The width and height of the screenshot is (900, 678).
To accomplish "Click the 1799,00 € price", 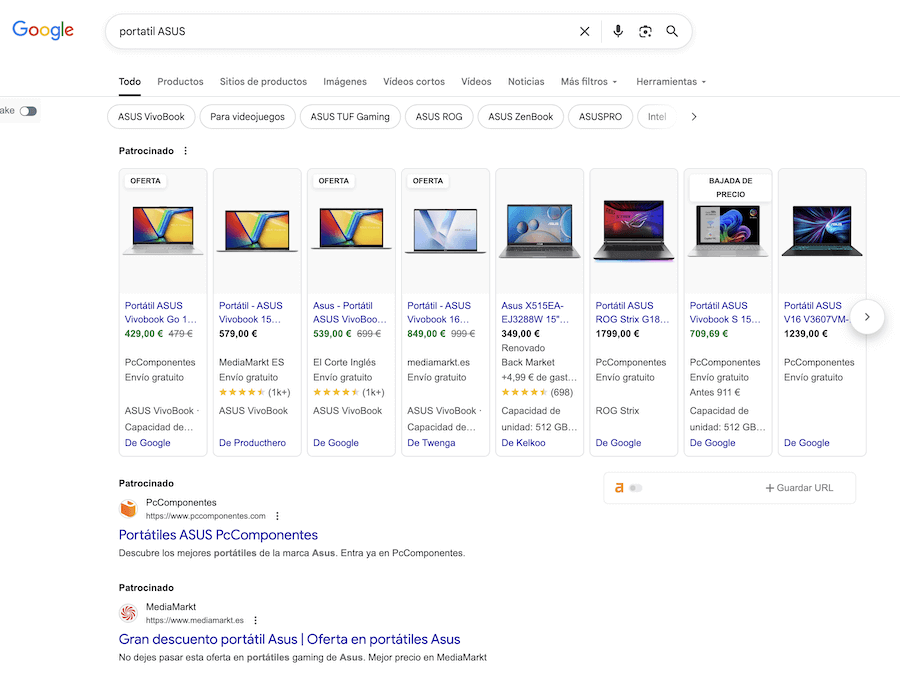I will tap(618, 334).
